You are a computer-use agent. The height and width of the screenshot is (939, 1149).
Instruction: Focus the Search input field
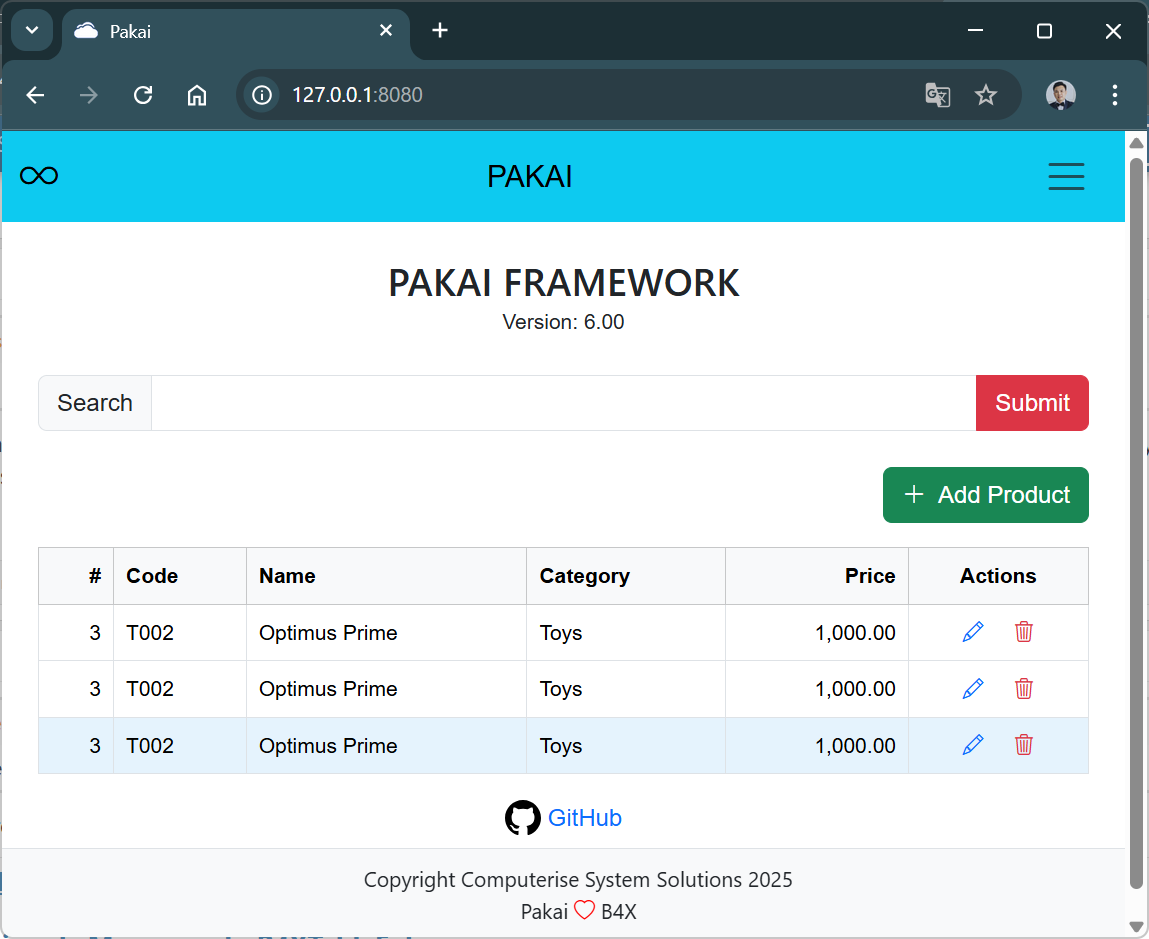click(x=563, y=403)
